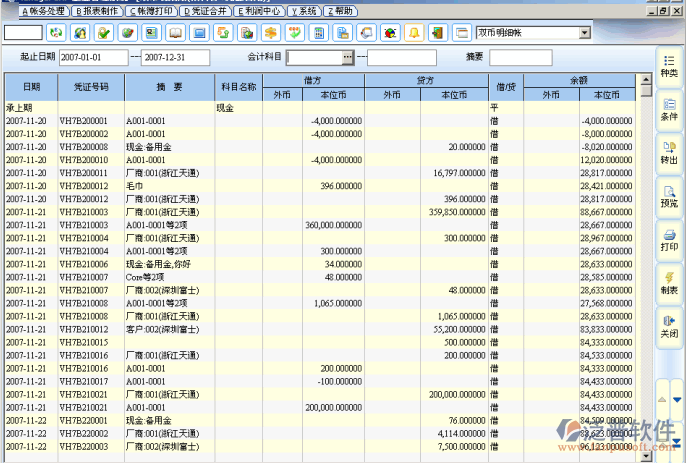Open the 条件 filter conditions button
The height and width of the screenshot is (463, 686).
pyautogui.click(x=669, y=109)
